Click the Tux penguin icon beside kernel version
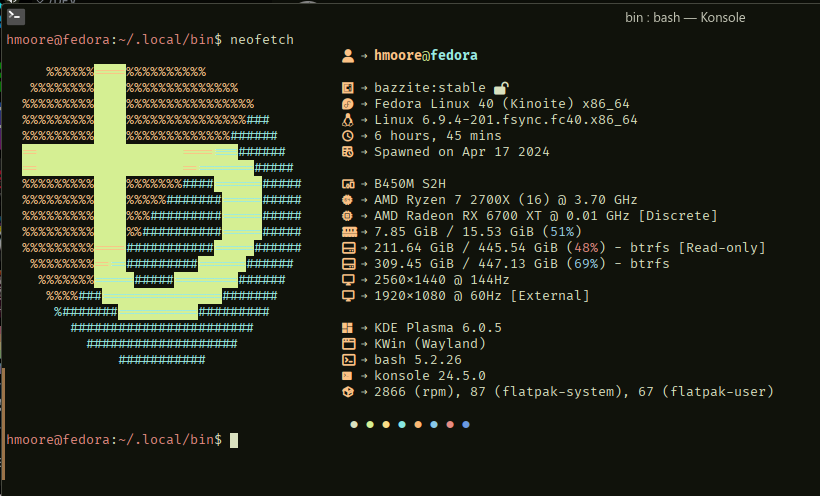 tap(348, 120)
